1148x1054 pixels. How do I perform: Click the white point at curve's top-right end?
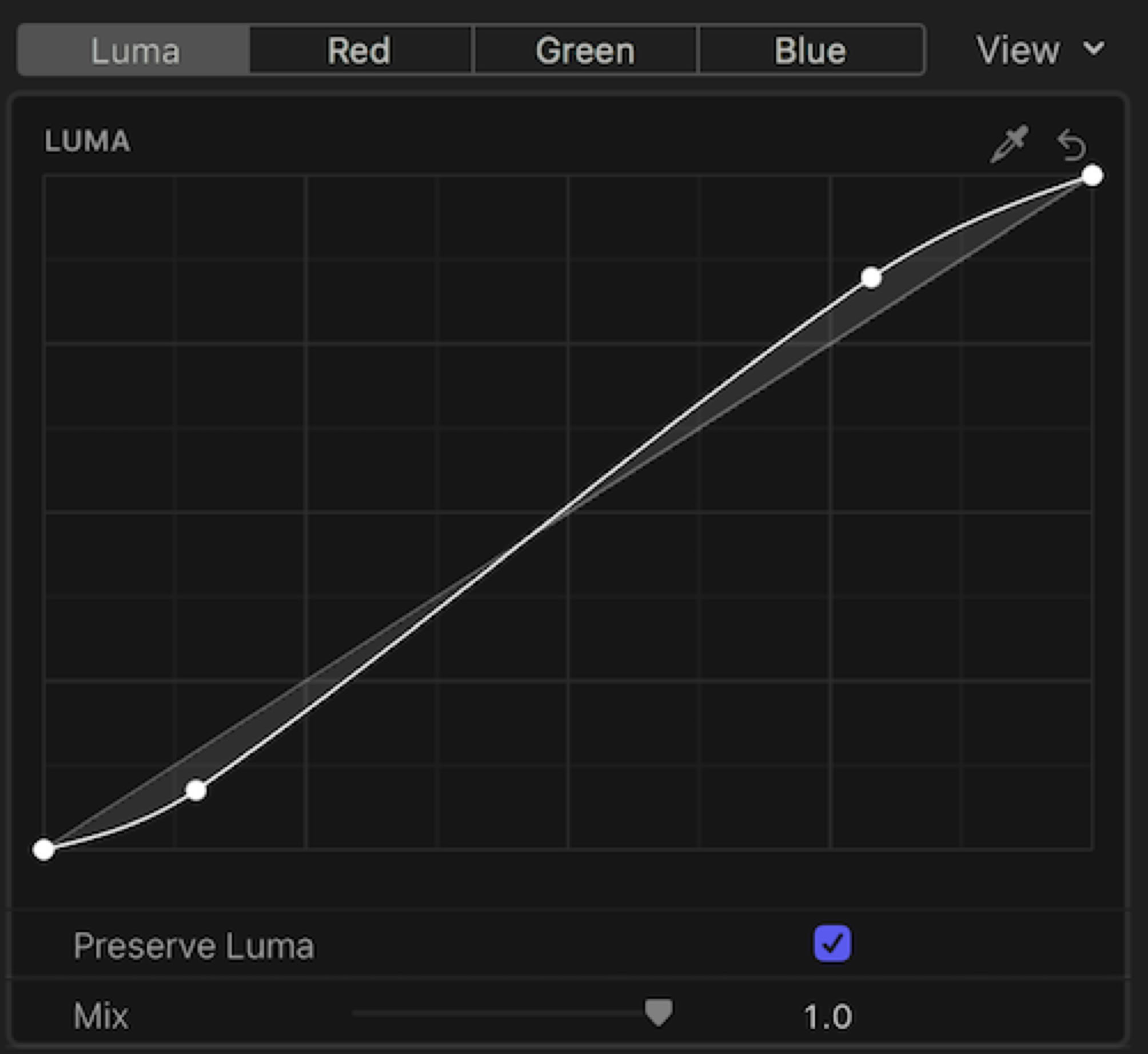pos(1093,175)
